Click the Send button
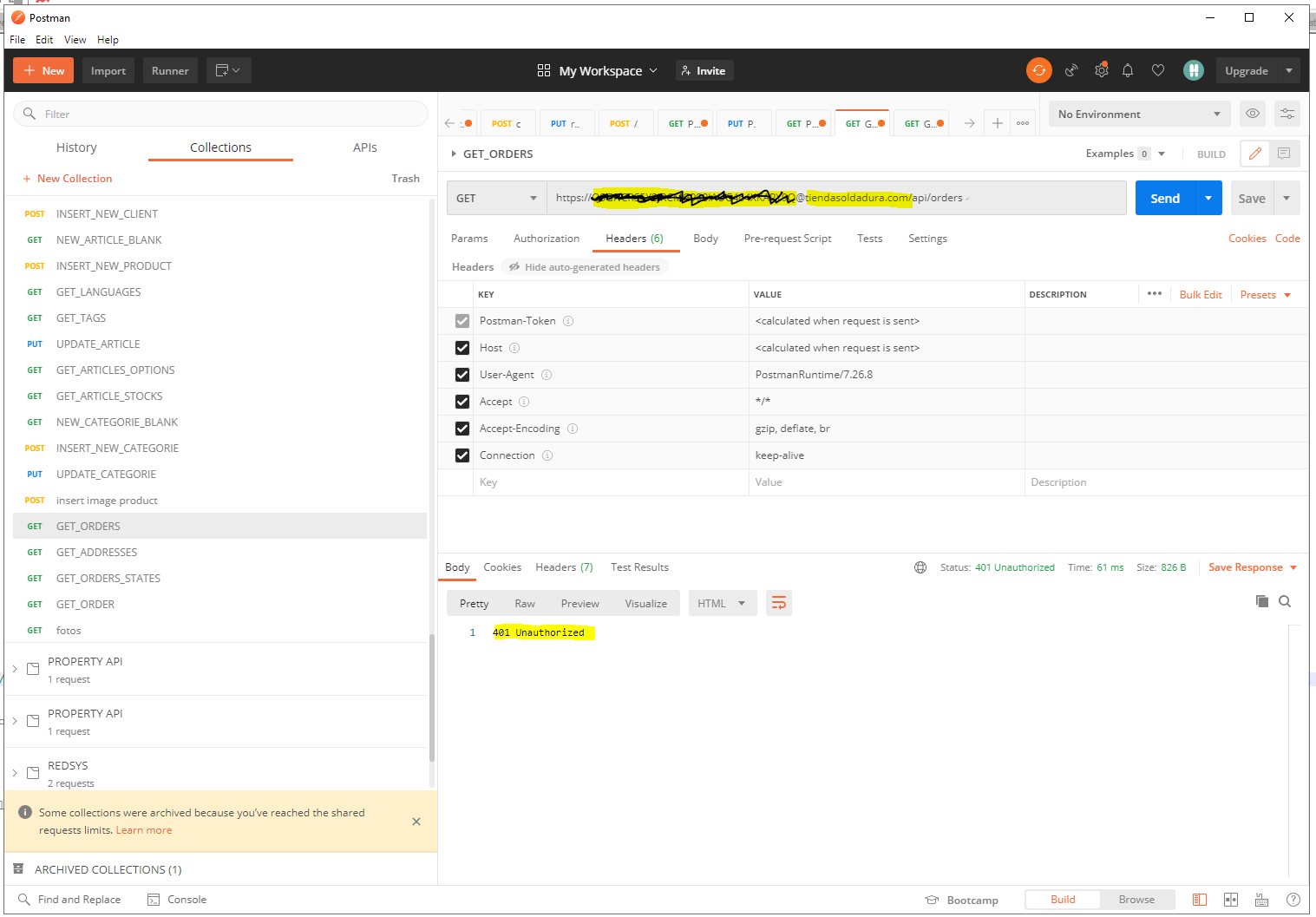1316x917 pixels. (x=1165, y=198)
